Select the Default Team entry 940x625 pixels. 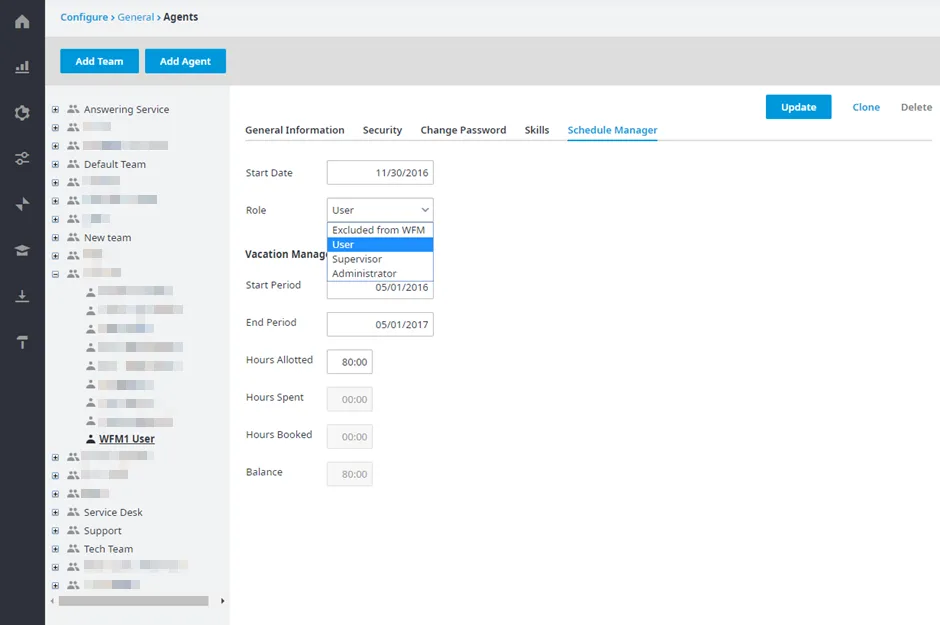[115, 164]
